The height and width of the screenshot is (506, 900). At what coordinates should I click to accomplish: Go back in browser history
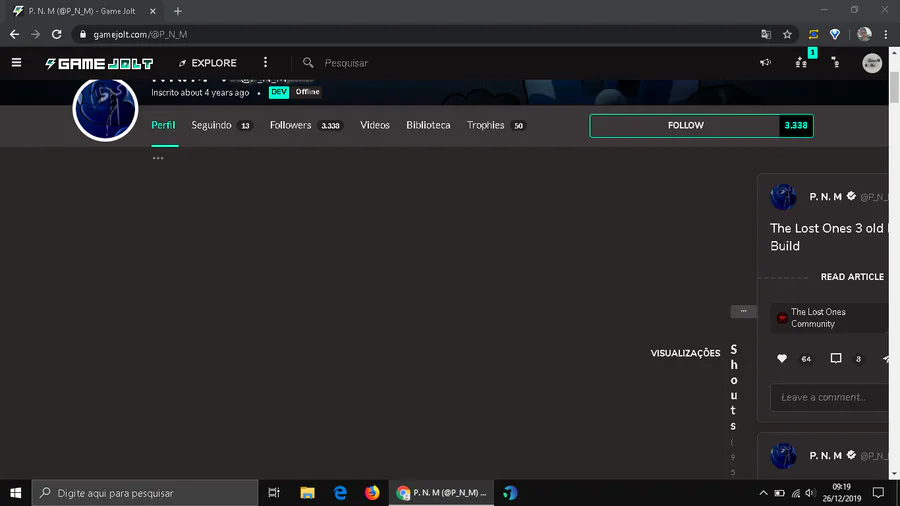pos(14,34)
